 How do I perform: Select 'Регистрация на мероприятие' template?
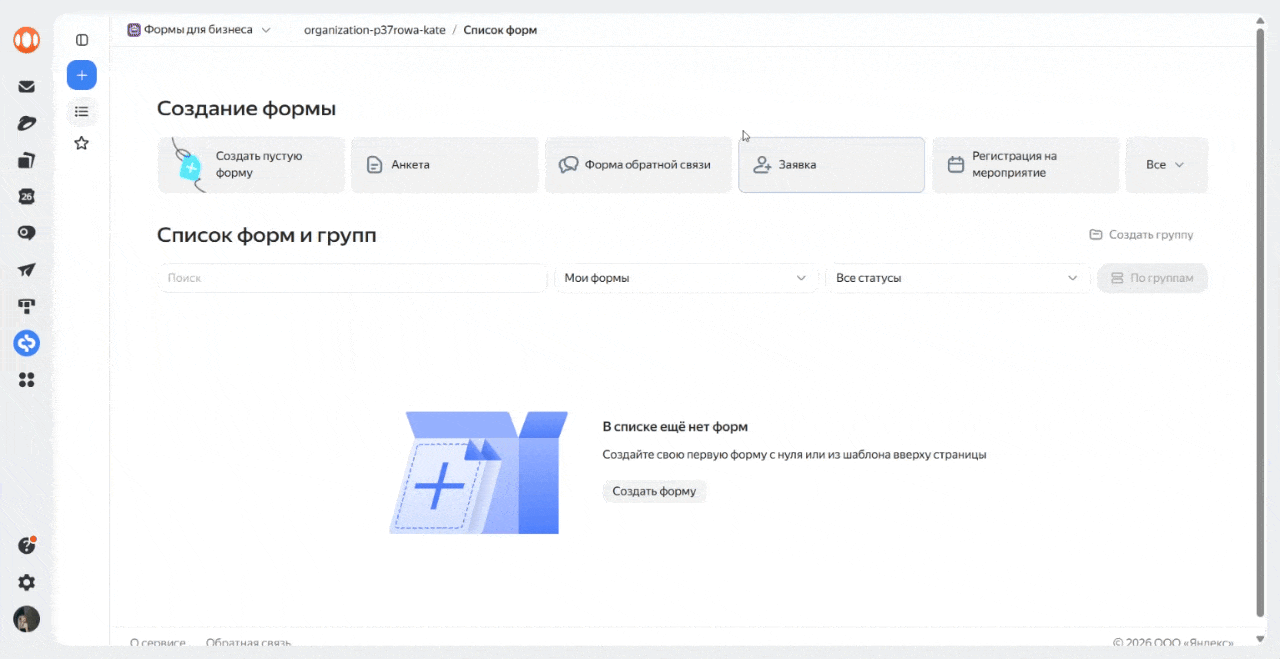tap(1026, 165)
